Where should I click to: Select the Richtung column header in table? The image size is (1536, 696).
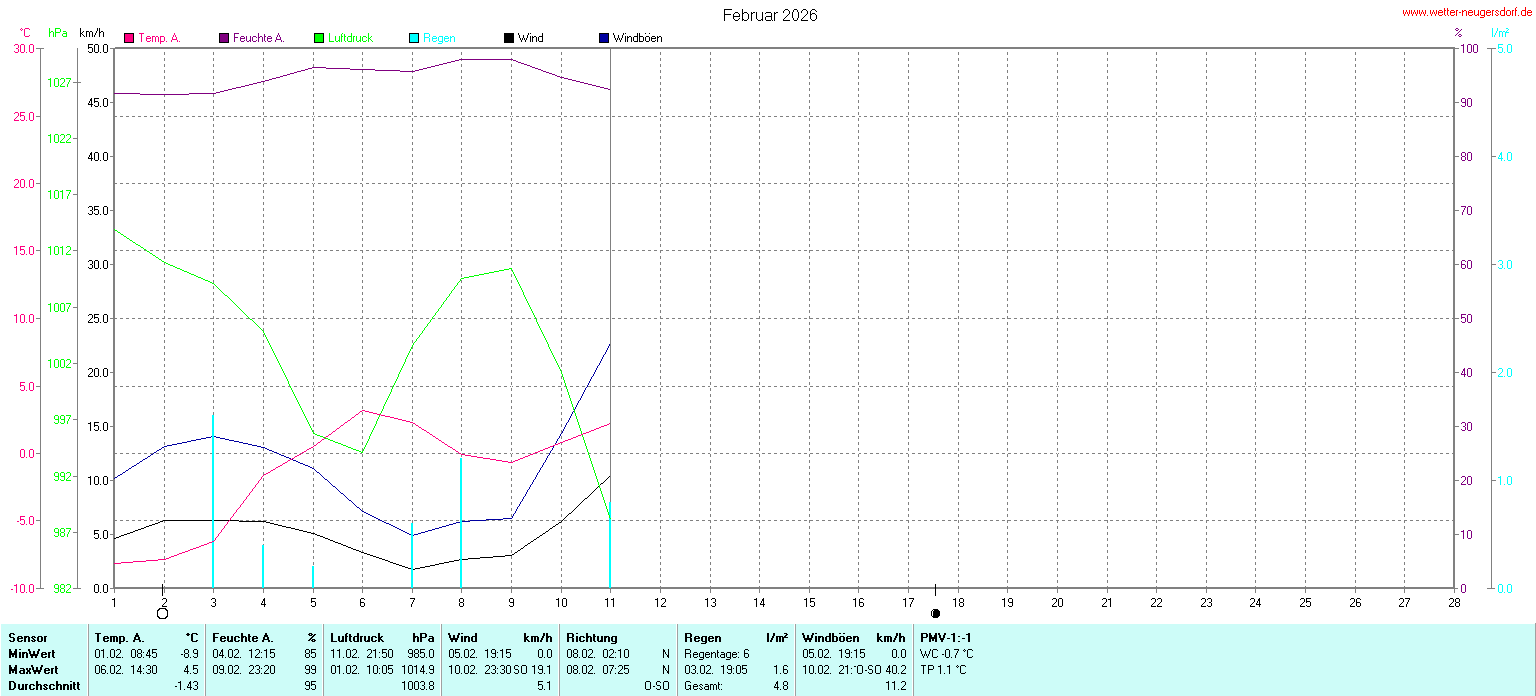tap(592, 637)
